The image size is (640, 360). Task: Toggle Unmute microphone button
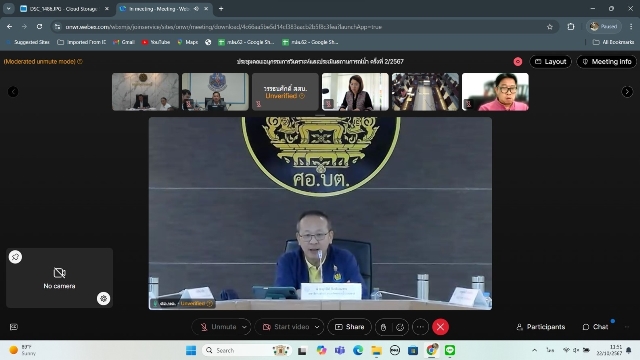point(218,327)
